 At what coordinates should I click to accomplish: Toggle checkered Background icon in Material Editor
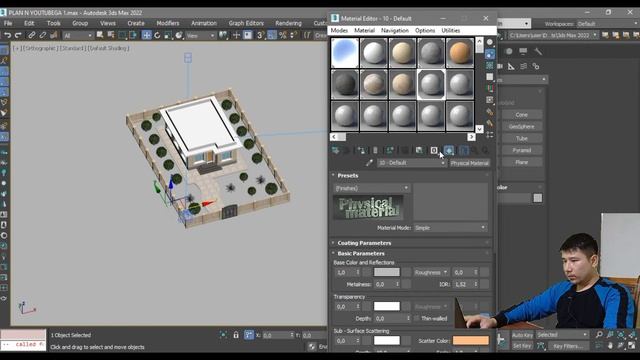point(490,65)
